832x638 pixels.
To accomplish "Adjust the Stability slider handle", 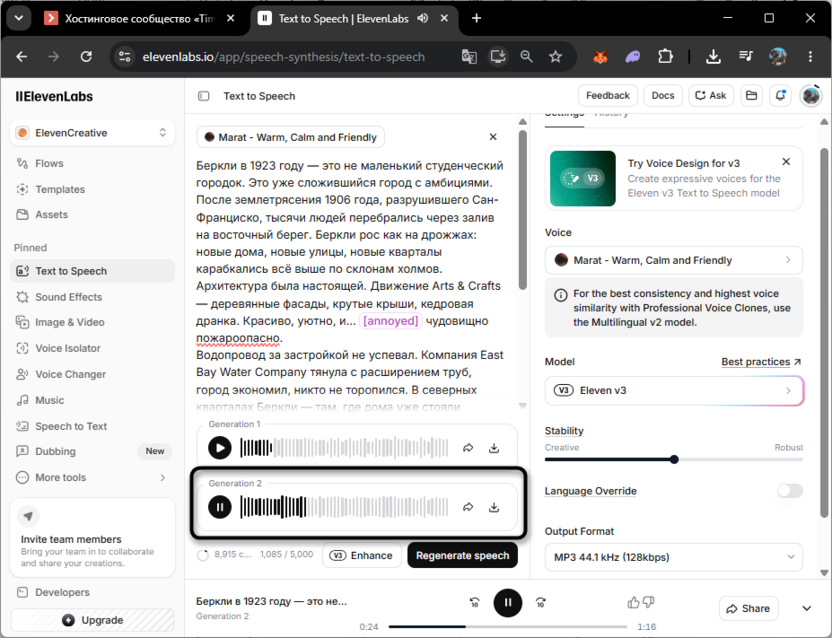I will tap(674, 459).
